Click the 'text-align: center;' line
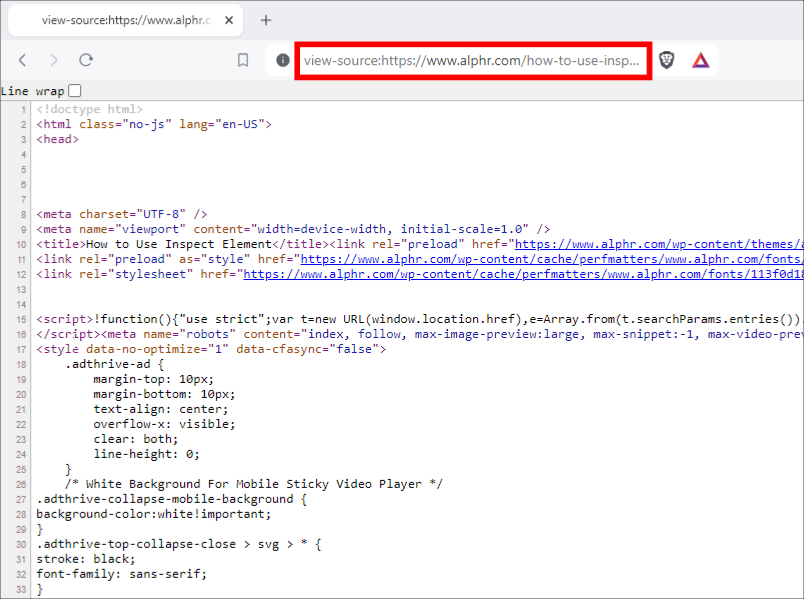The image size is (804, 599). click(x=161, y=409)
